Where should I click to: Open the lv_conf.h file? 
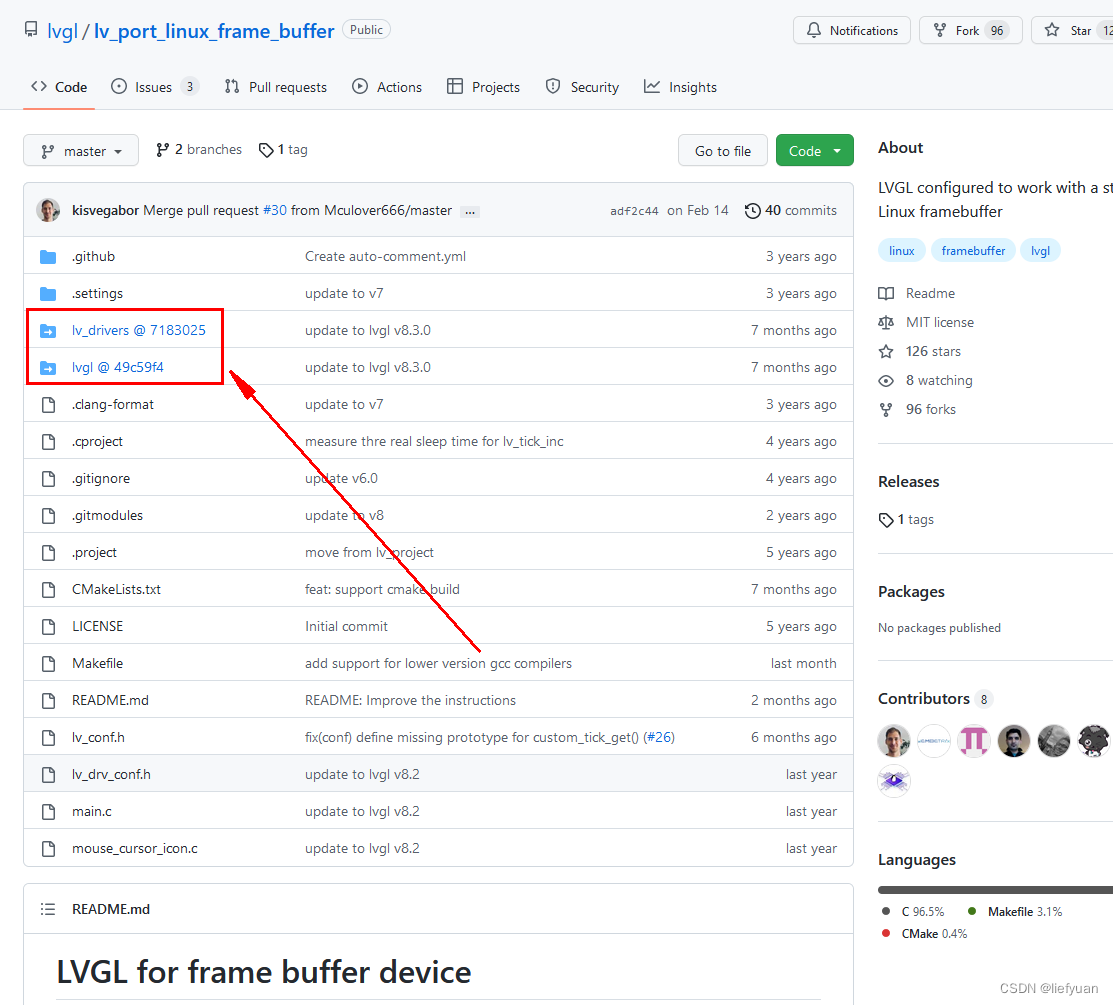(98, 737)
